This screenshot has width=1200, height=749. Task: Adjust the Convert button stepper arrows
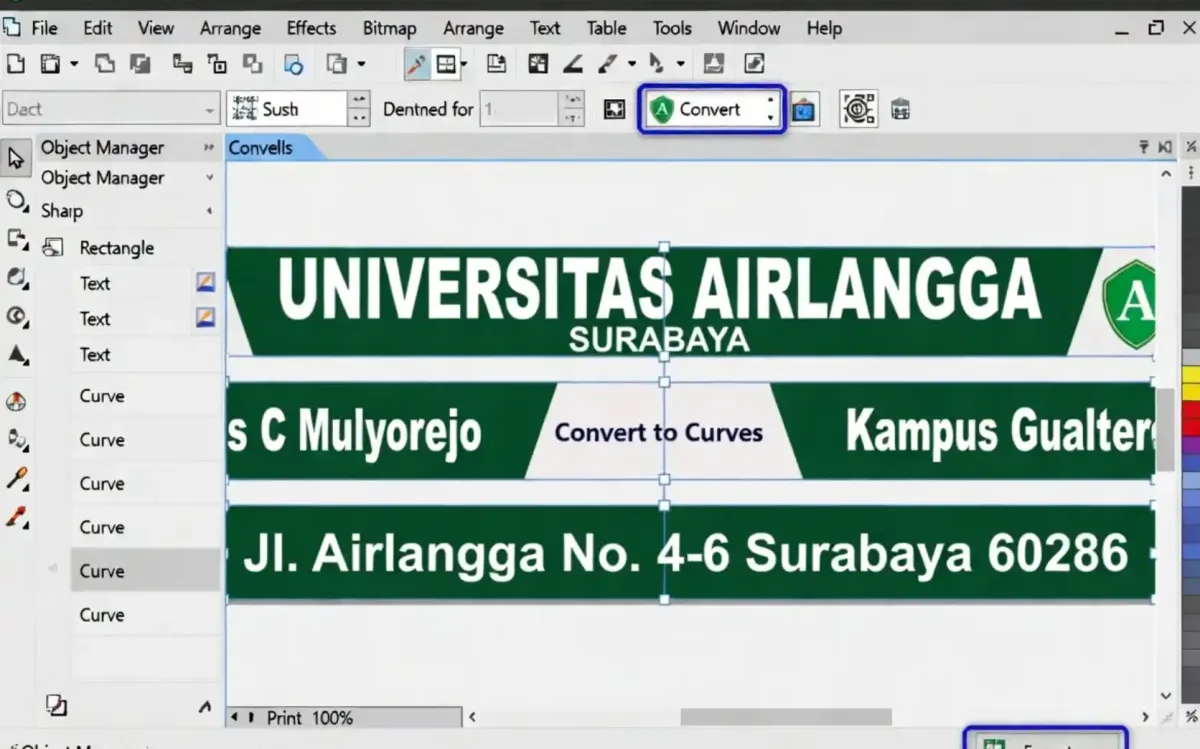[770, 109]
